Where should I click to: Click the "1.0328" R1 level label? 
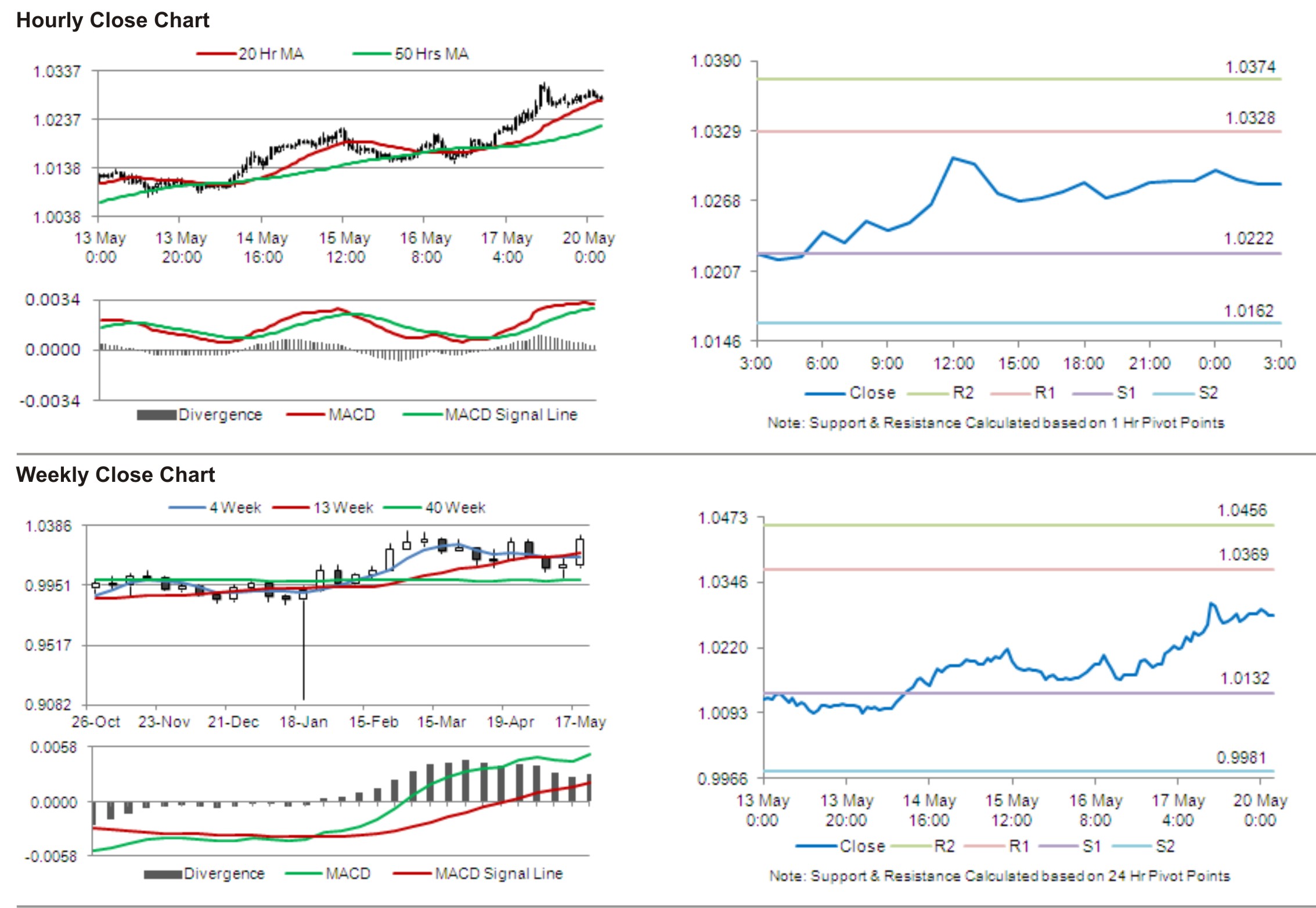click(x=1250, y=118)
